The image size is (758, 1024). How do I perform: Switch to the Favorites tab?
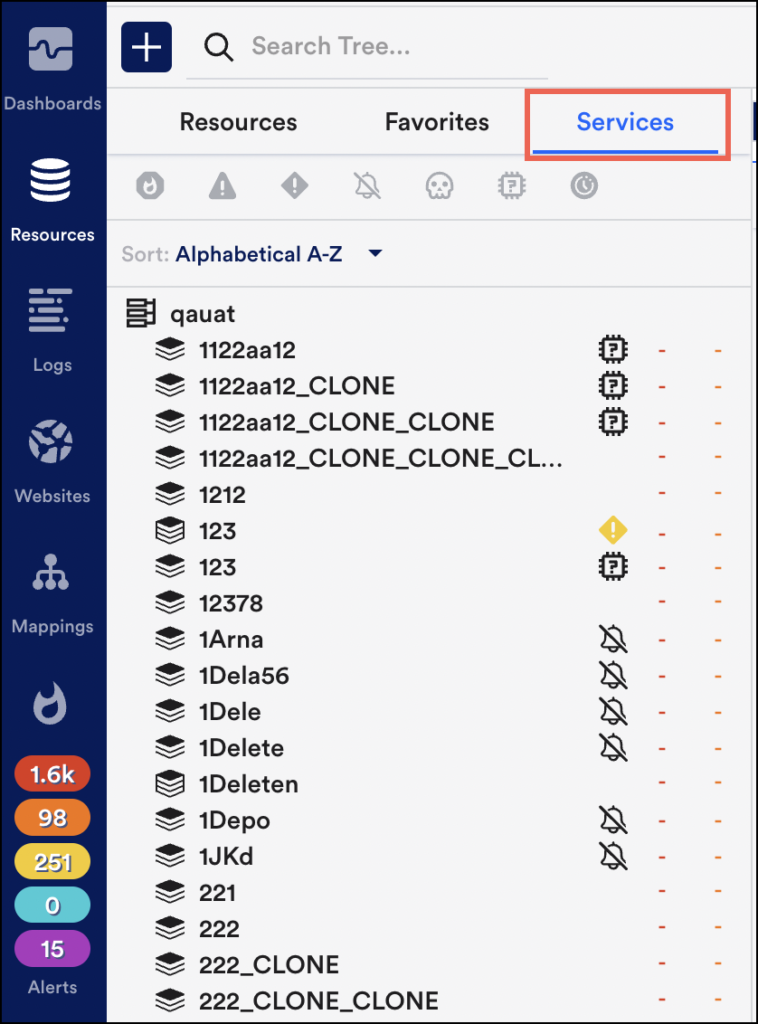point(437,122)
